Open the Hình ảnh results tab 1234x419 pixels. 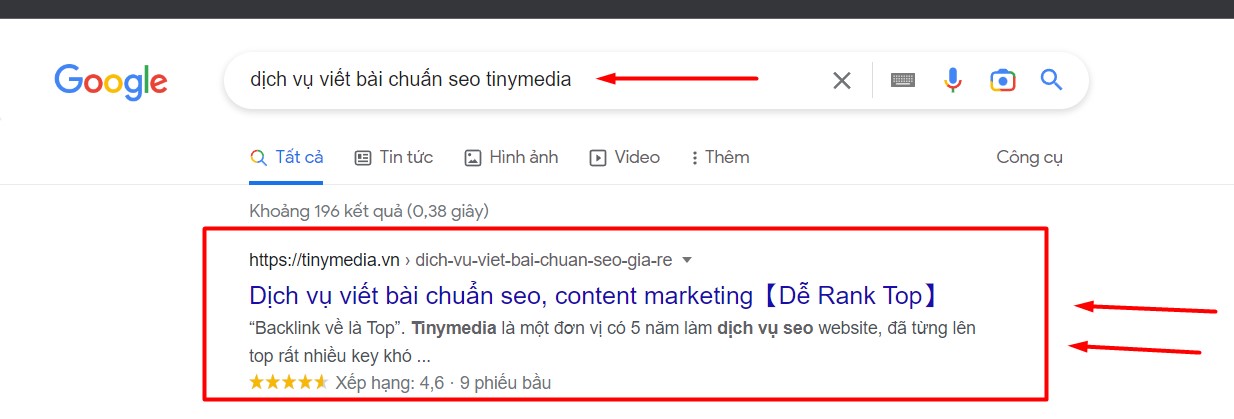click(x=511, y=158)
